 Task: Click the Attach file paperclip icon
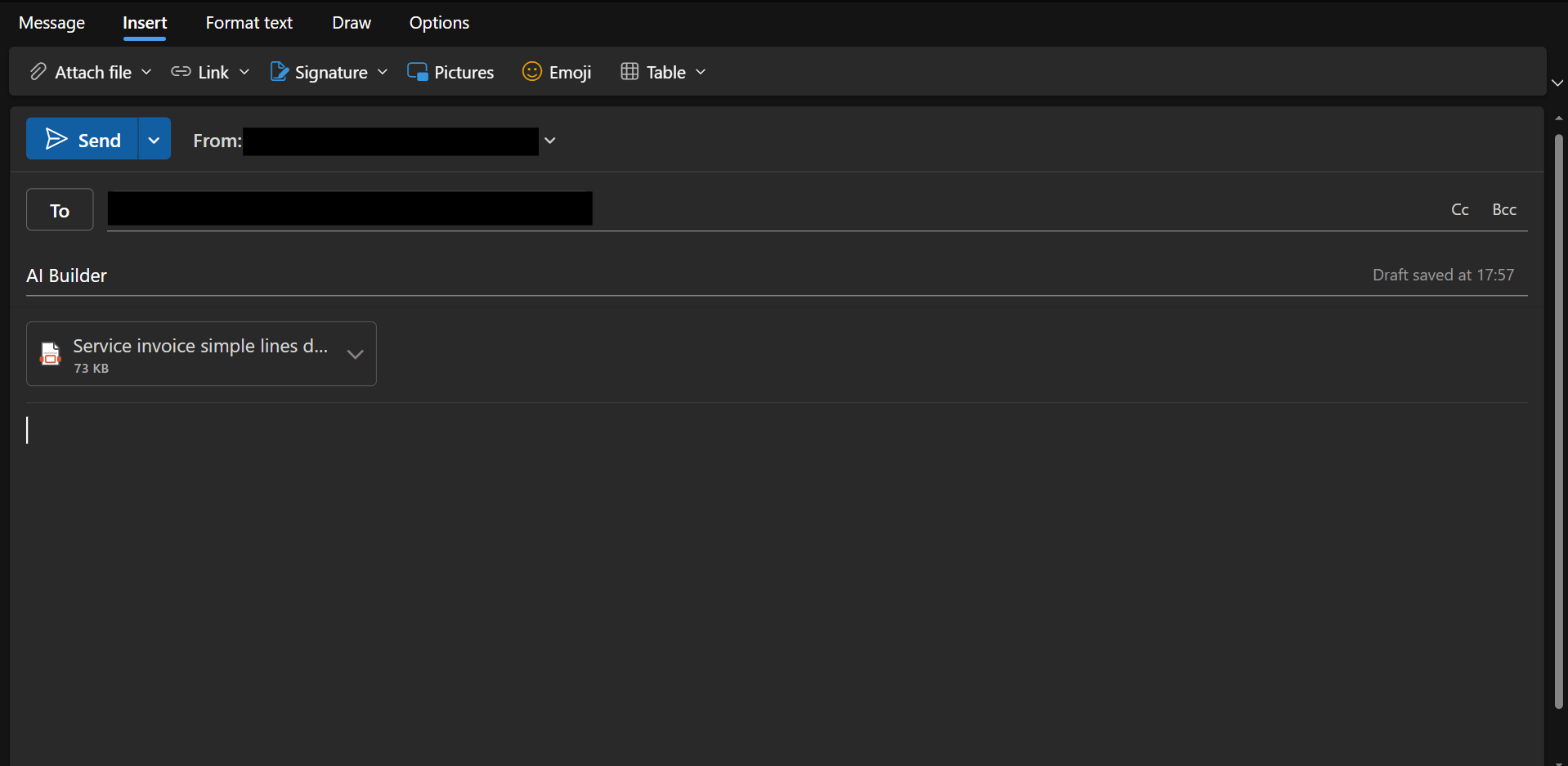(38, 72)
